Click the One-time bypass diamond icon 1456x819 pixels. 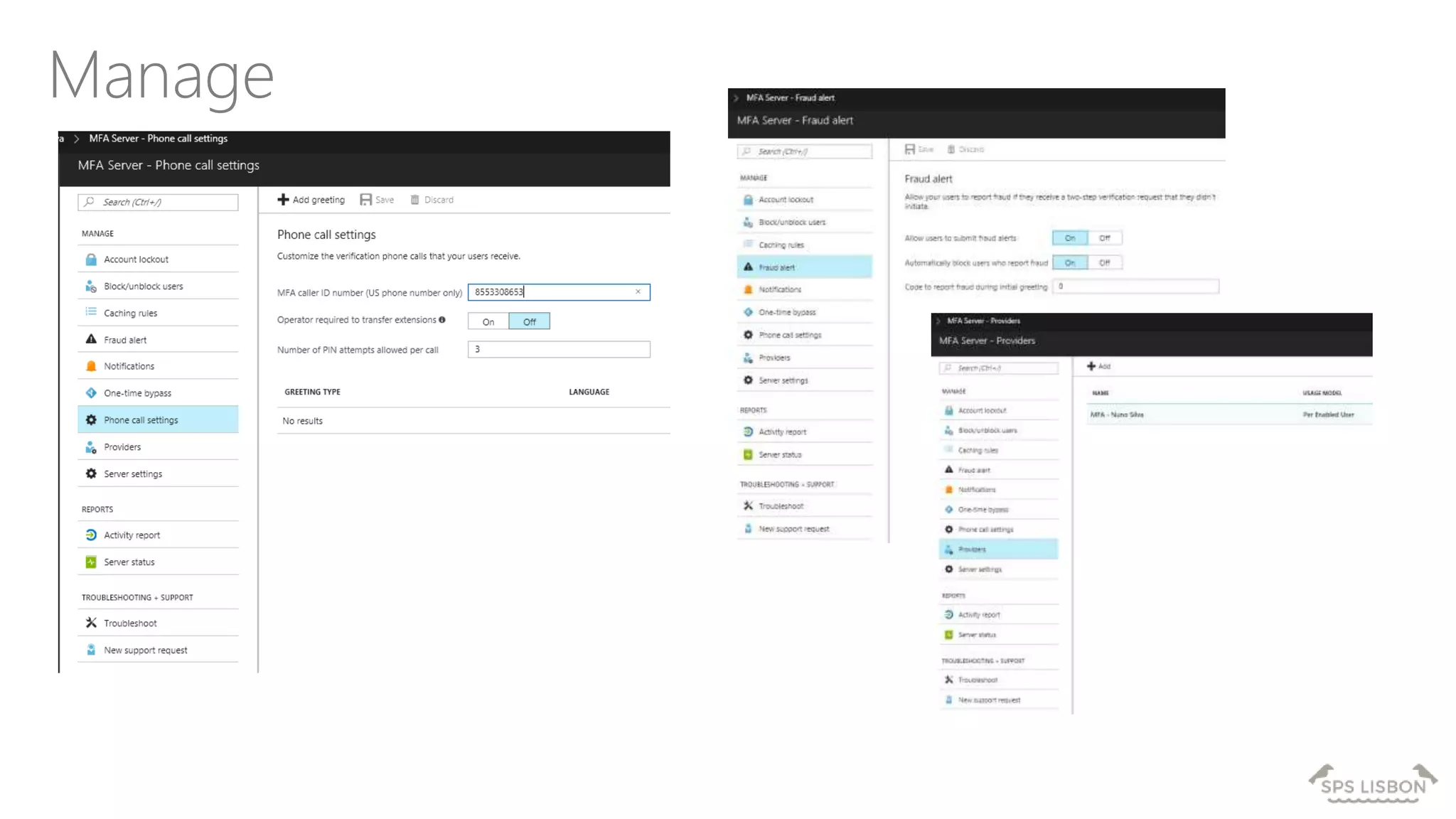pyautogui.click(x=91, y=393)
